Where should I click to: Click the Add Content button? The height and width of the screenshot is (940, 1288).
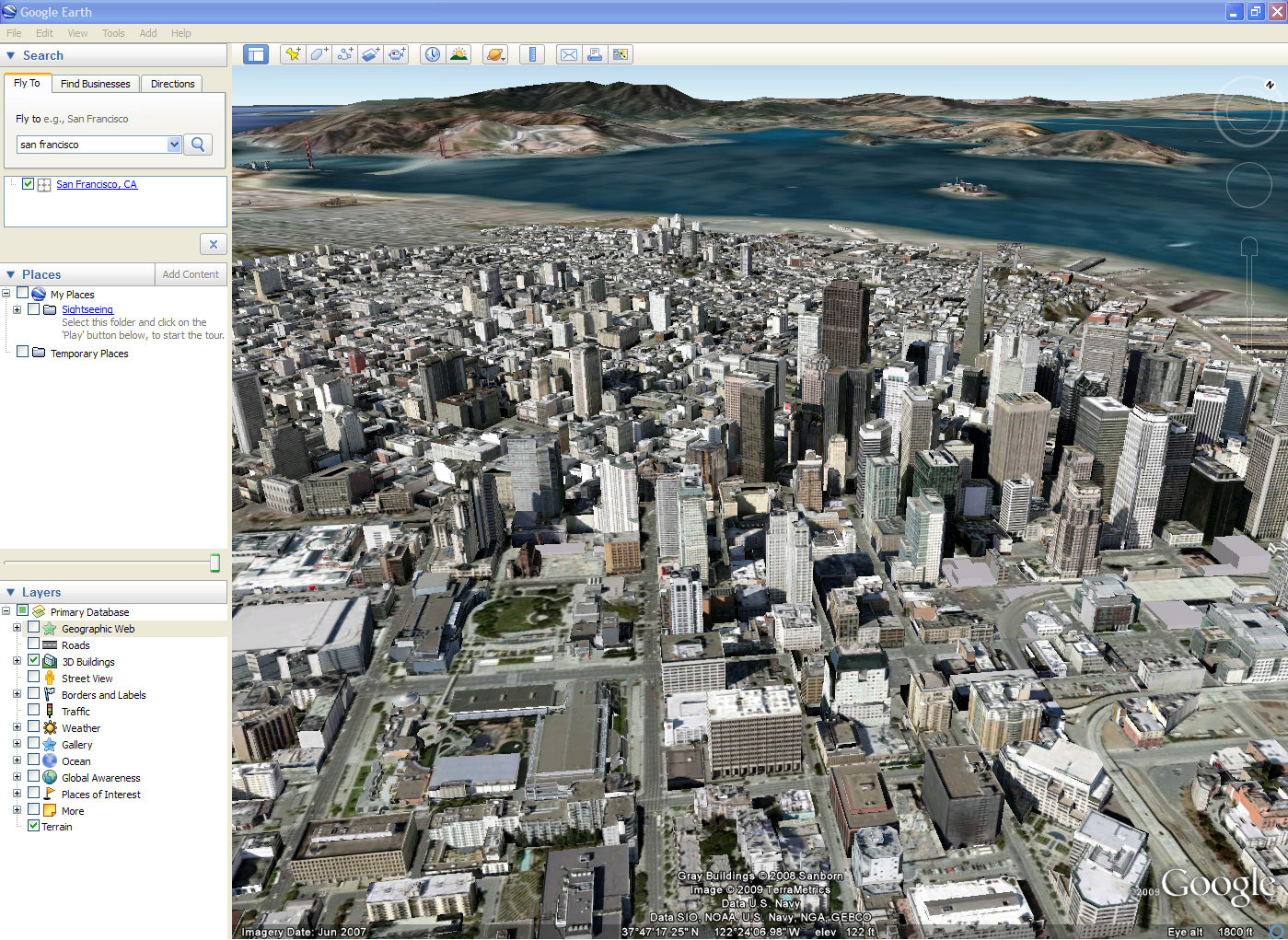click(191, 274)
